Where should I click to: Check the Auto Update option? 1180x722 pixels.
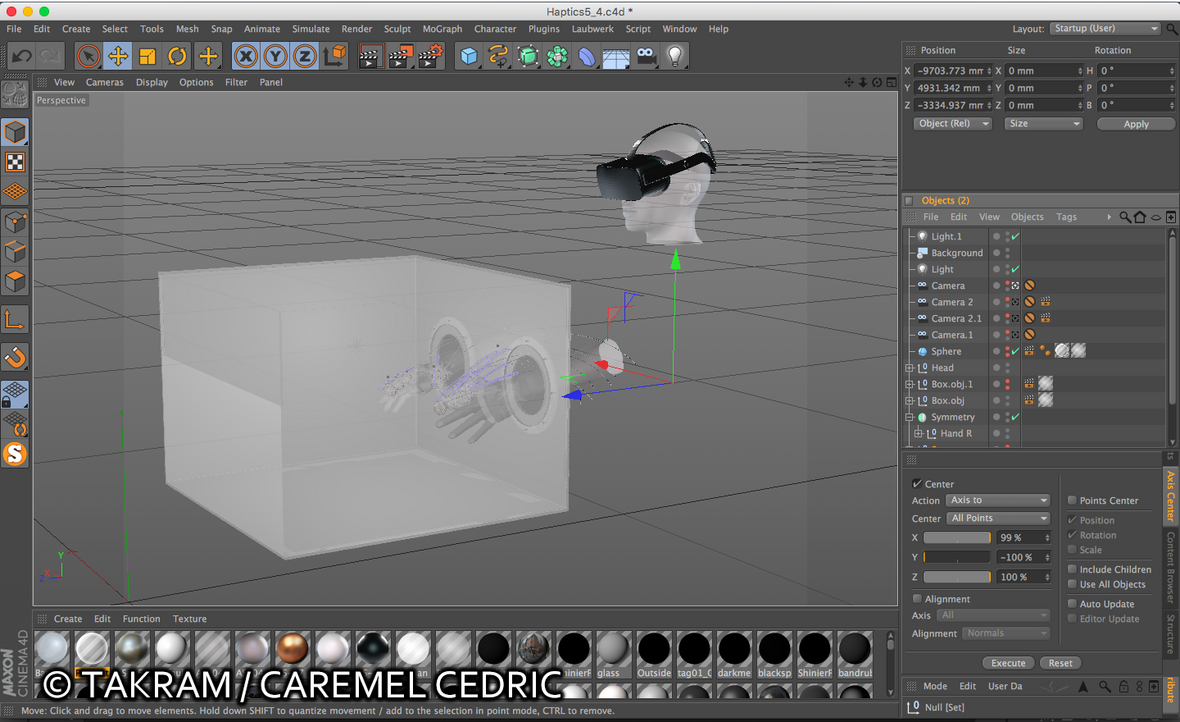pyautogui.click(x=1072, y=604)
